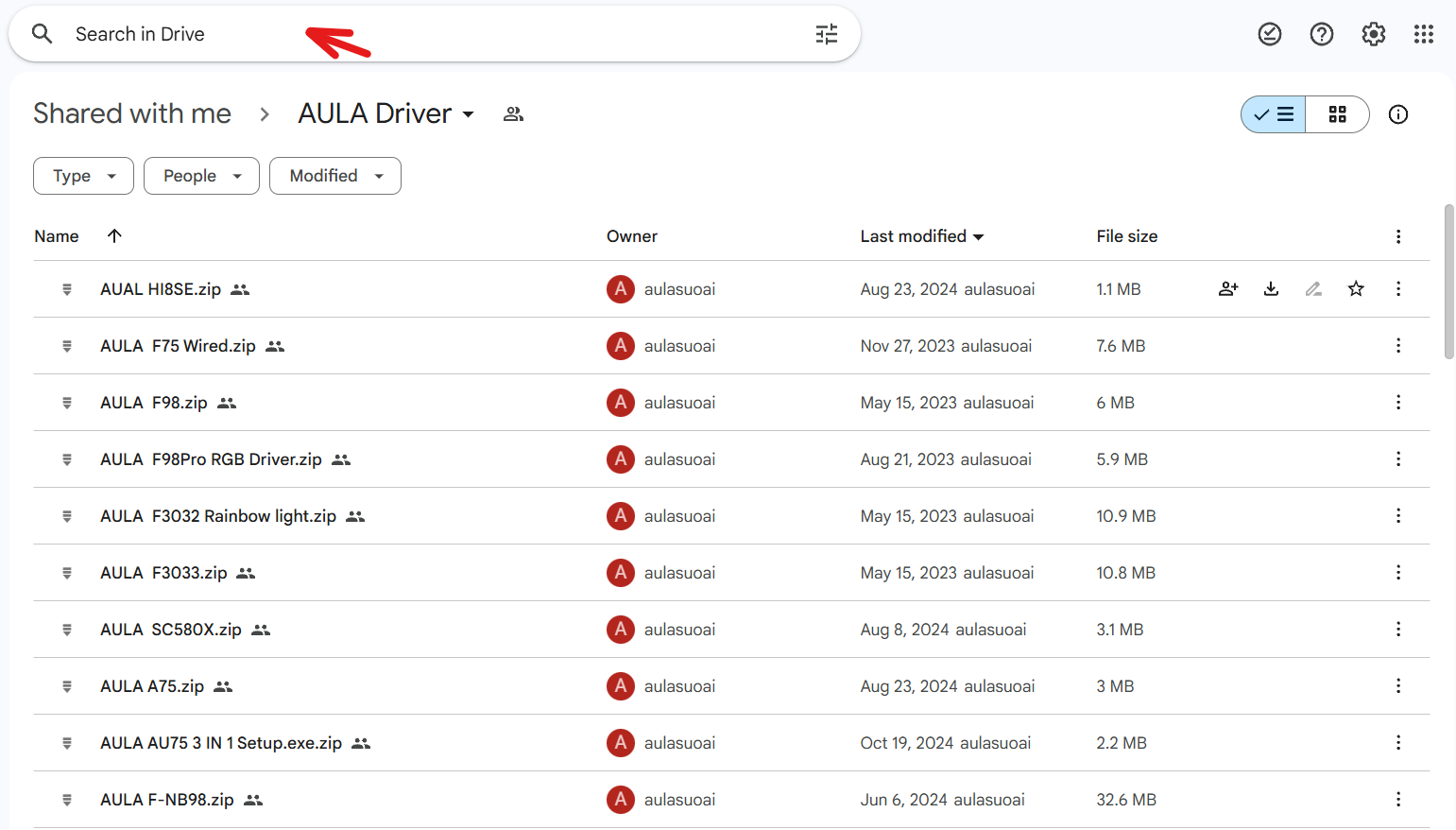
Task: Select AULA F98Pro RGB Driver.zip
Action: pyautogui.click(x=211, y=459)
